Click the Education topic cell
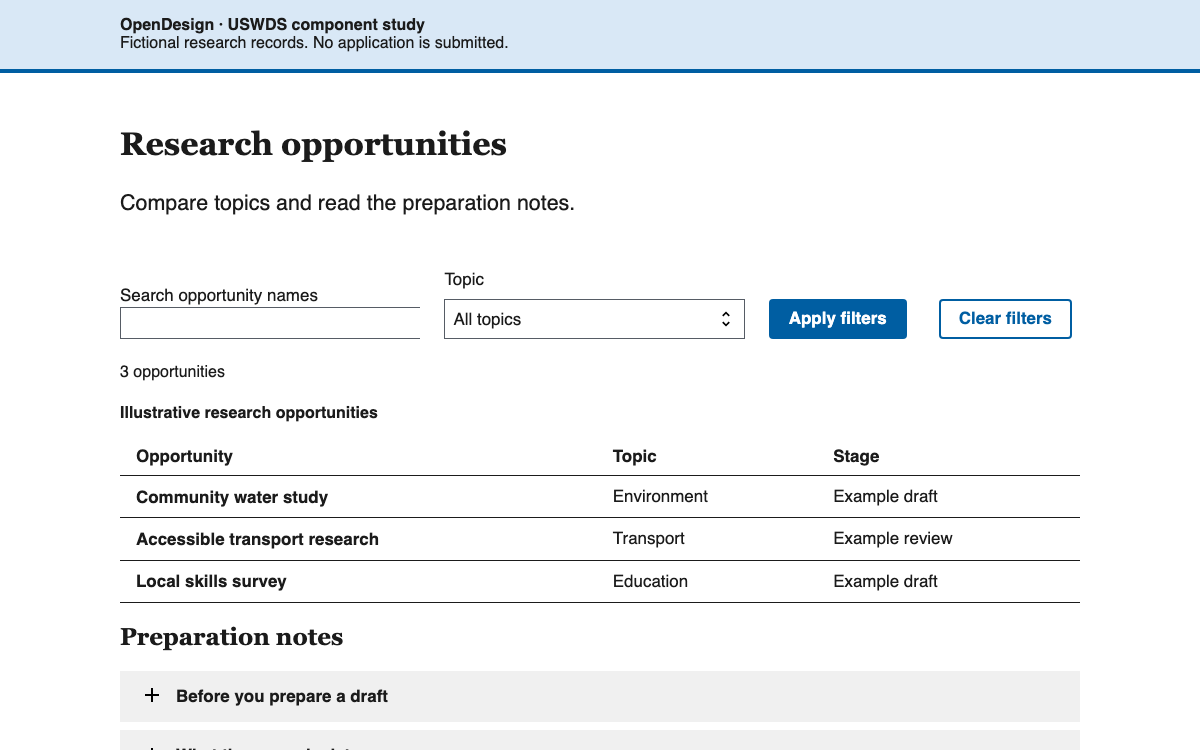Image resolution: width=1200 pixels, height=750 pixels. tap(650, 581)
